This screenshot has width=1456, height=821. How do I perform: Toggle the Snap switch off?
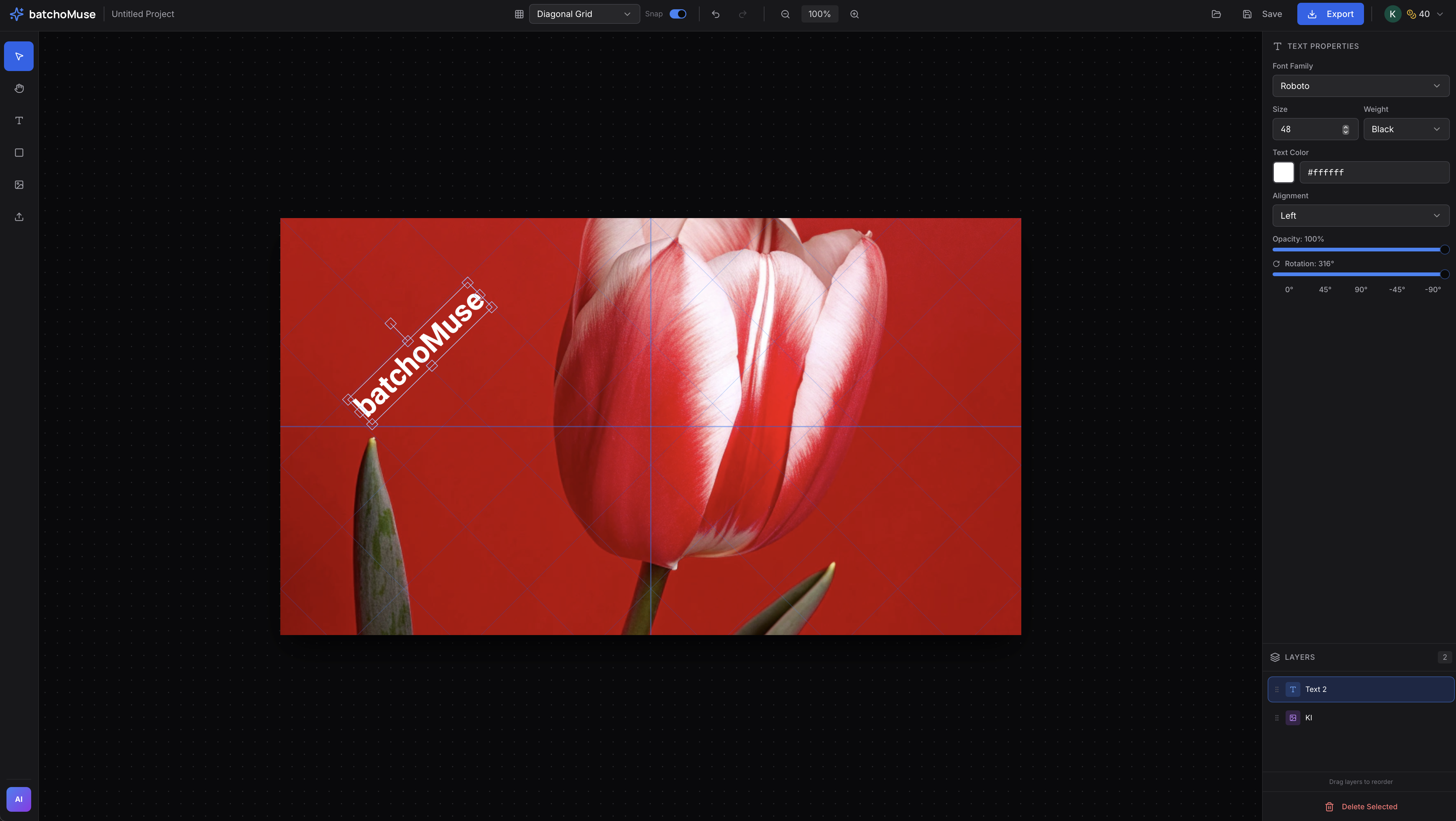point(678,14)
